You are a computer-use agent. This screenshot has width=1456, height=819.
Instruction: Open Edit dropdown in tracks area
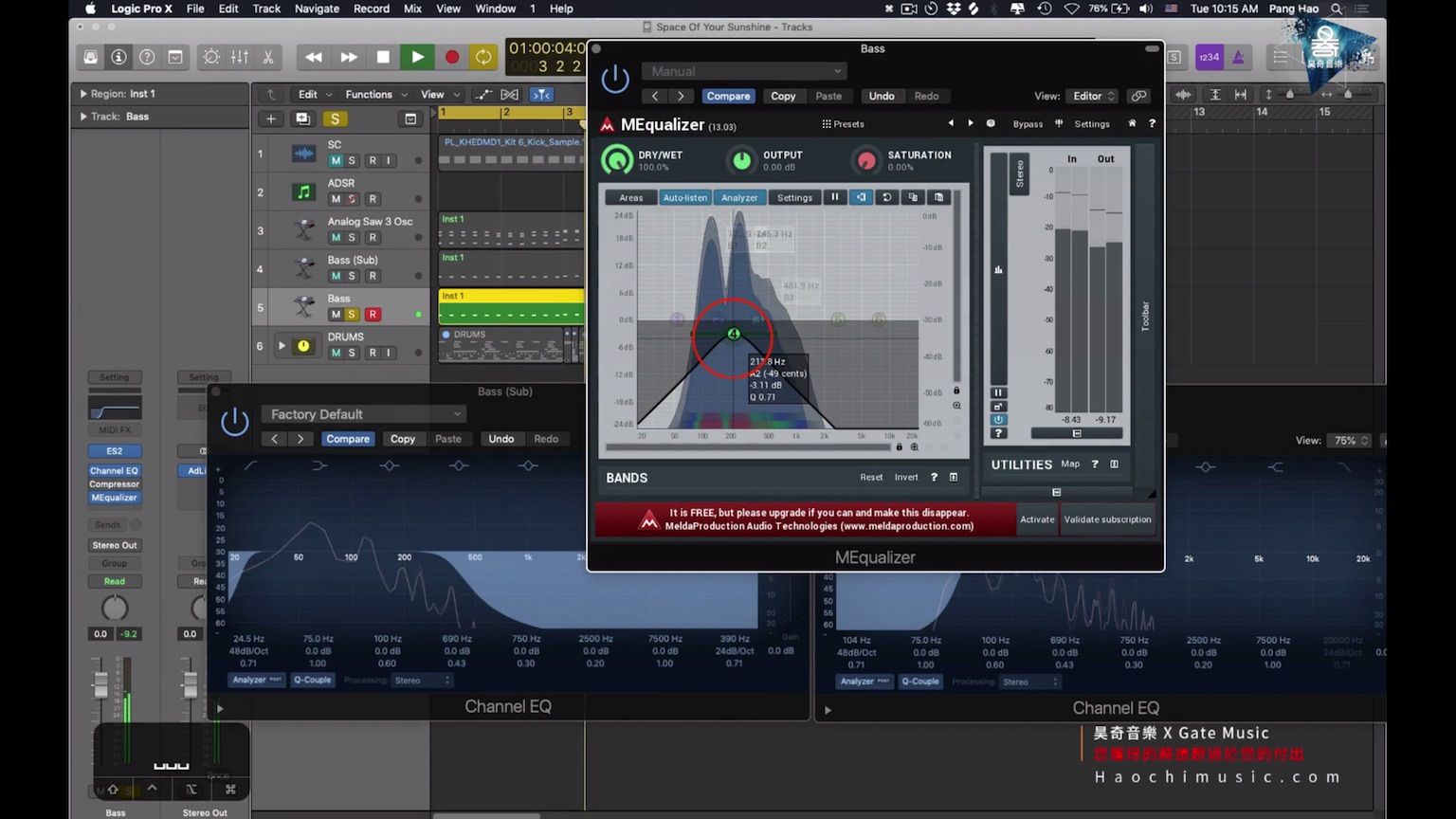coord(315,94)
